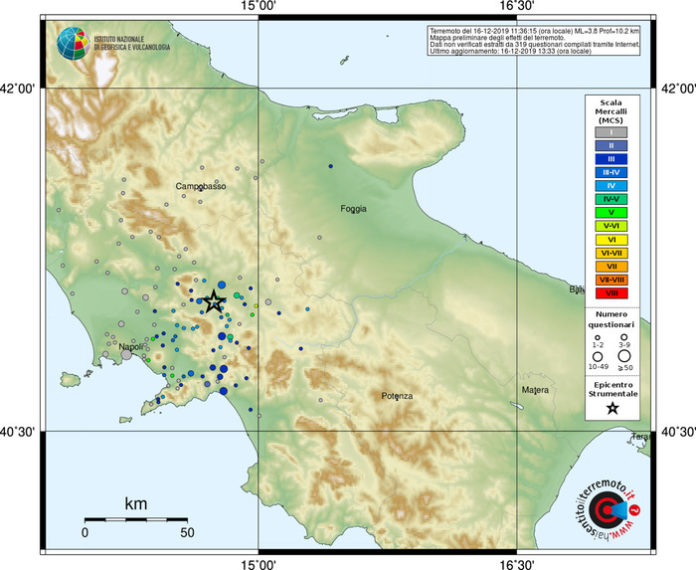The height and width of the screenshot is (570, 696).
Task: Click the 'km' scale label
Action: coord(136,504)
